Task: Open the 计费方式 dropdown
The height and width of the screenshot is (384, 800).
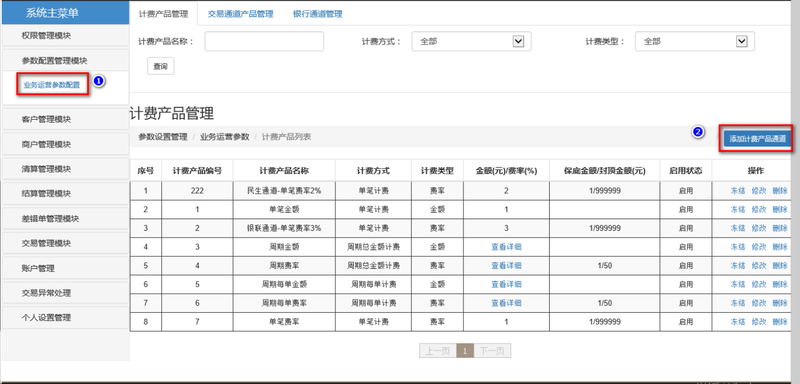Action: [471, 41]
